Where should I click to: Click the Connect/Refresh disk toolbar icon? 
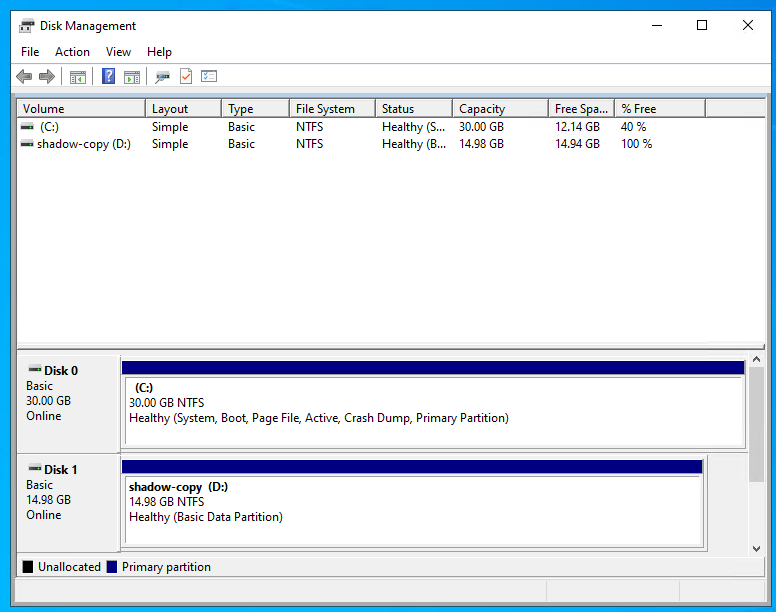pyautogui.click(x=162, y=77)
